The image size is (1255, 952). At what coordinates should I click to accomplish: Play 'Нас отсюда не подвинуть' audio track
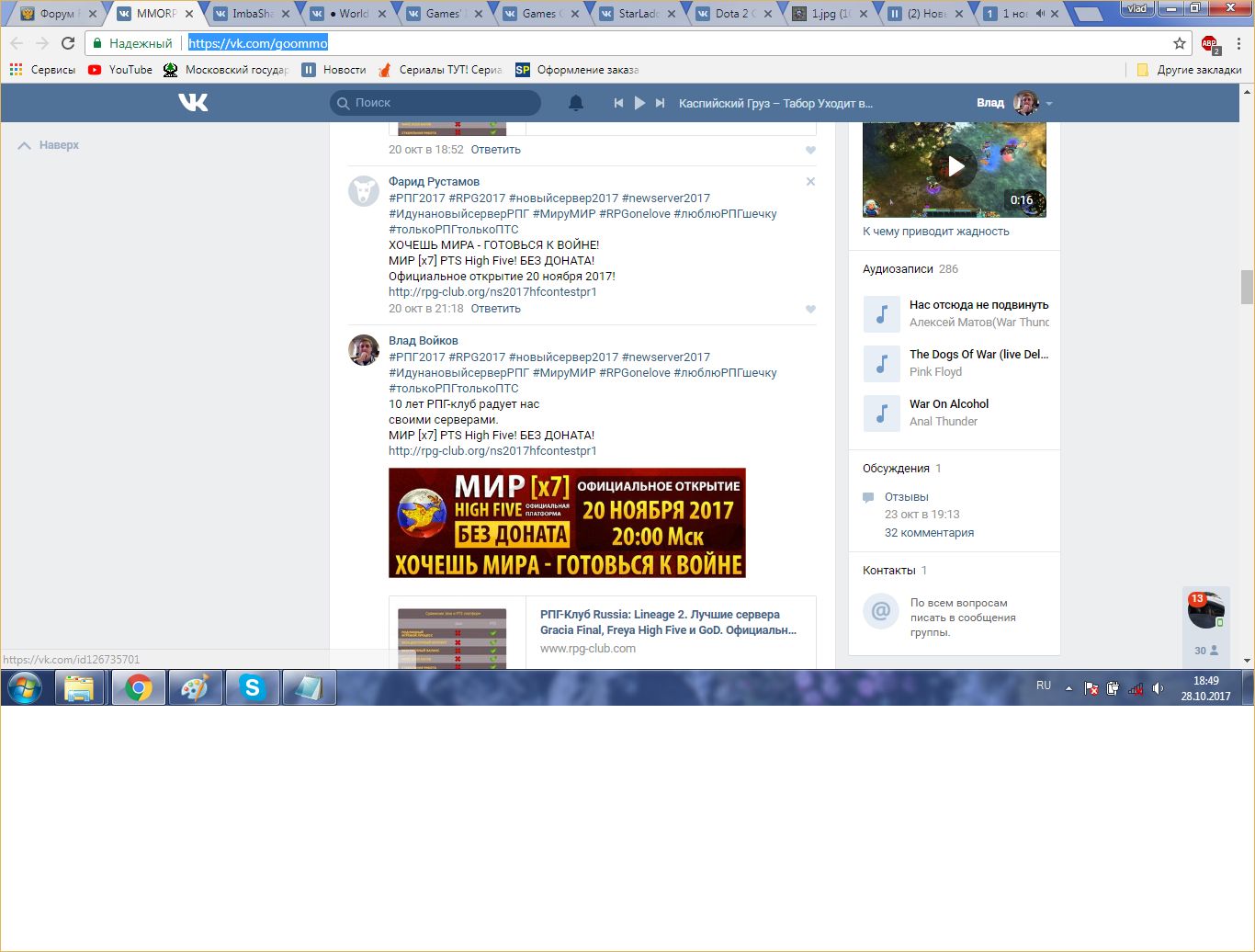click(881, 313)
